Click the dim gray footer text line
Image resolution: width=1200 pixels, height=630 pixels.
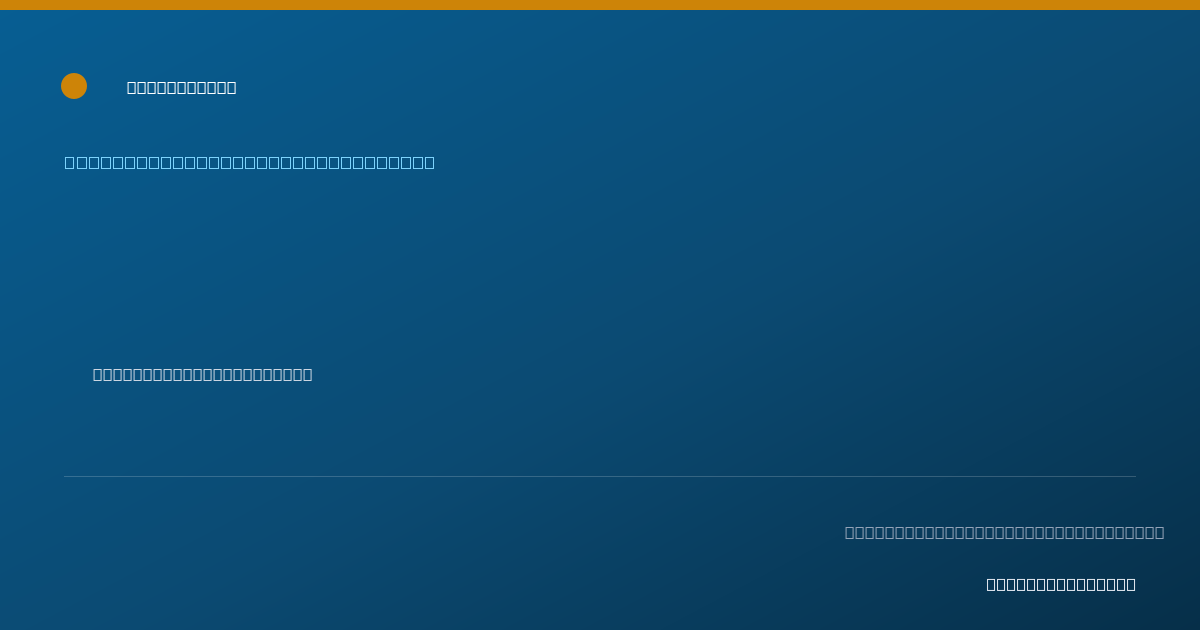pyautogui.click(x=1005, y=532)
